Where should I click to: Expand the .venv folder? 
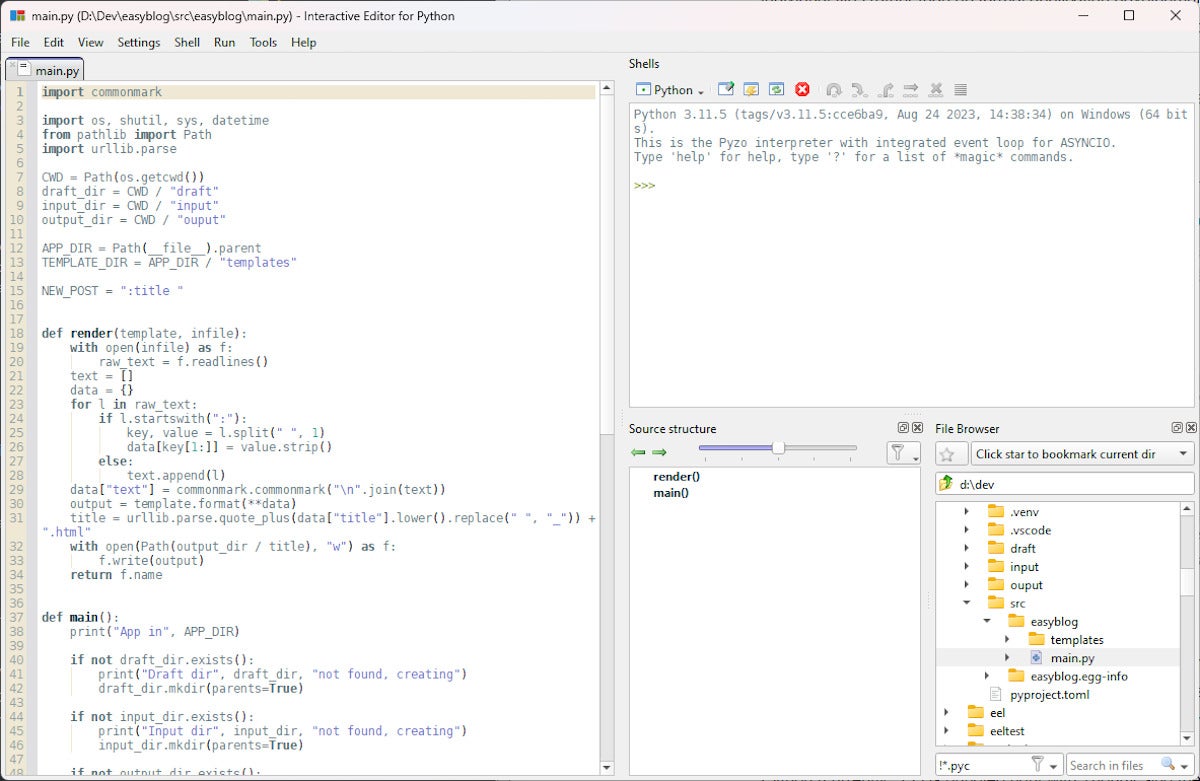(966, 512)
